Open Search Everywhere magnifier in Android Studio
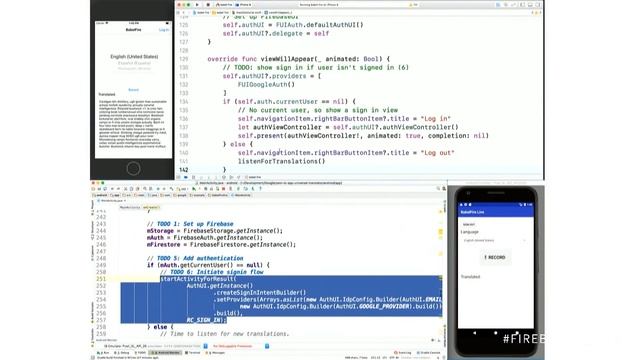Image resolution: width=640 pixels, height=360 pixels. (438, 189)
